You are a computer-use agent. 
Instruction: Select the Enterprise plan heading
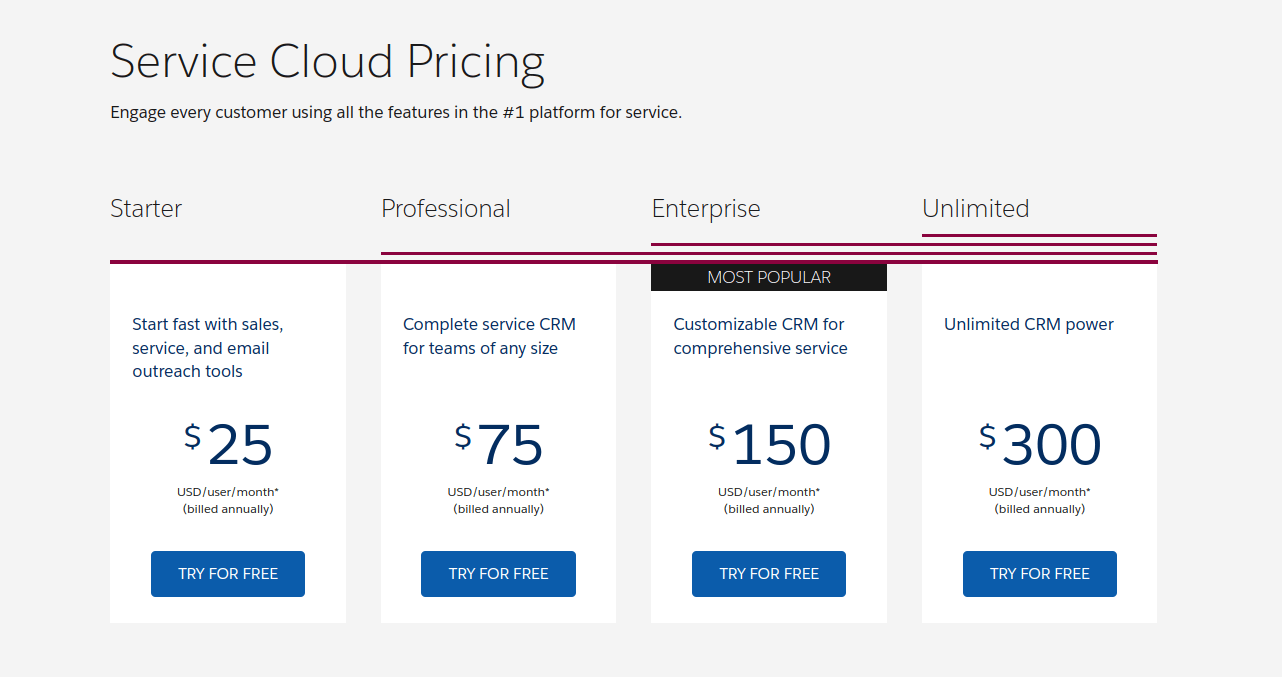[x=706, y=208]
